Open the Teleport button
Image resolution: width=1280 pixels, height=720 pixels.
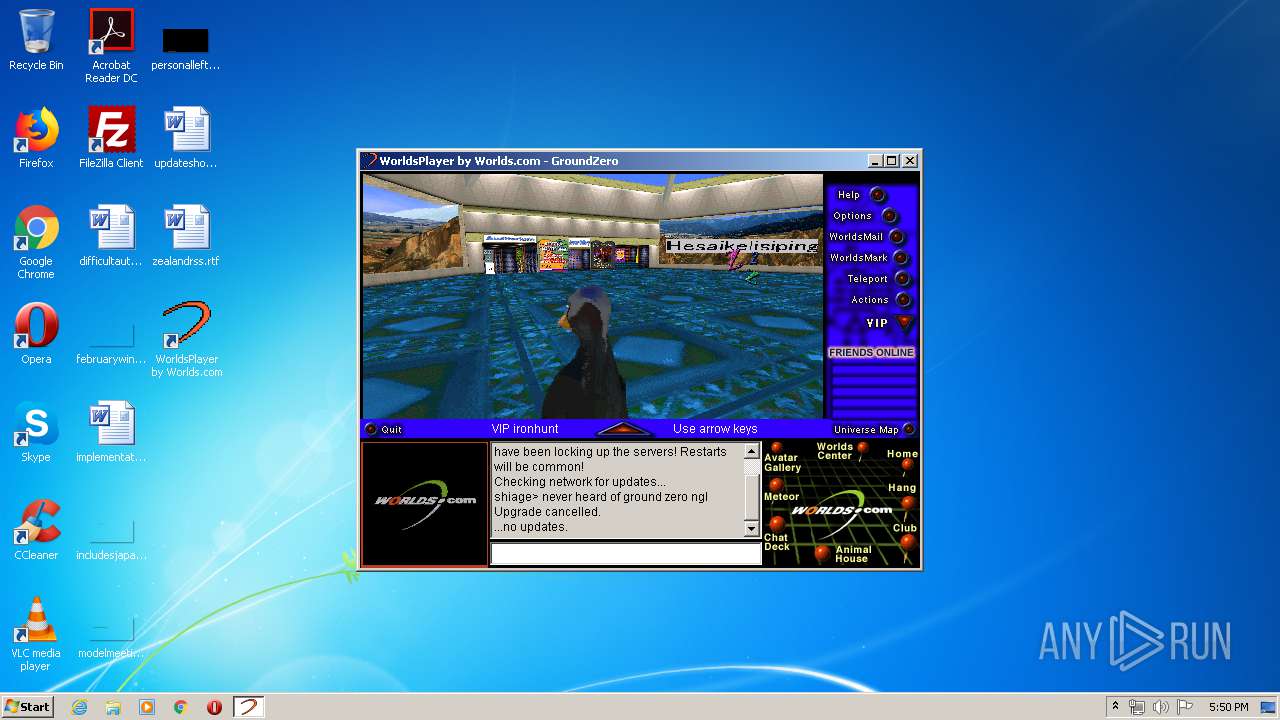point(878,279)
